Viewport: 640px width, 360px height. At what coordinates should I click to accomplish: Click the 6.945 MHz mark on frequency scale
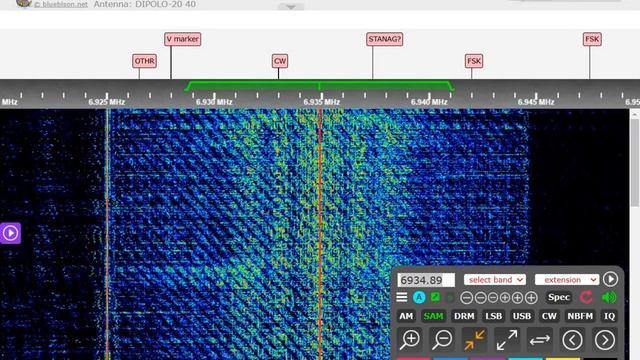point(536,102)
